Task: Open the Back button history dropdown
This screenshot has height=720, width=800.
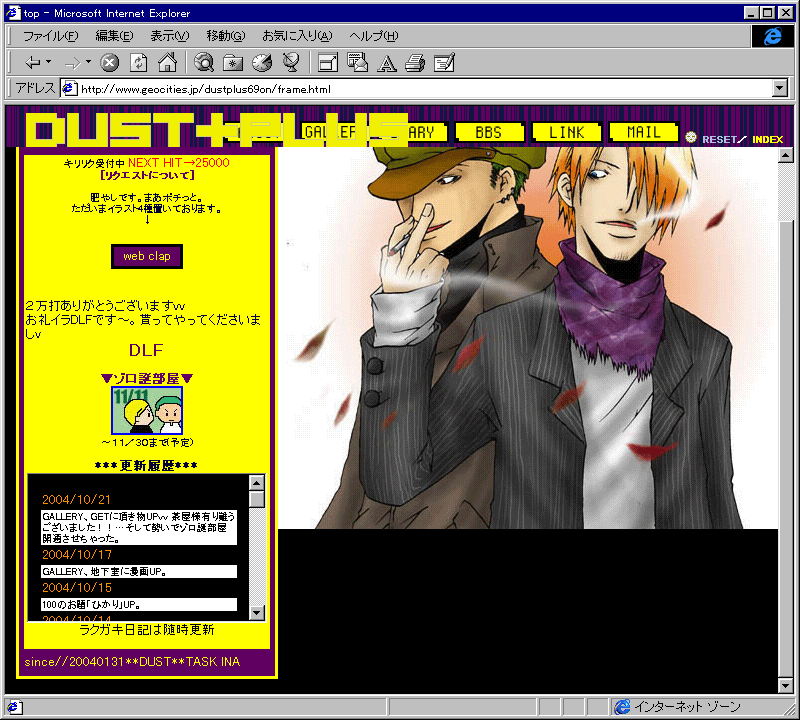Action: [48, 62]
